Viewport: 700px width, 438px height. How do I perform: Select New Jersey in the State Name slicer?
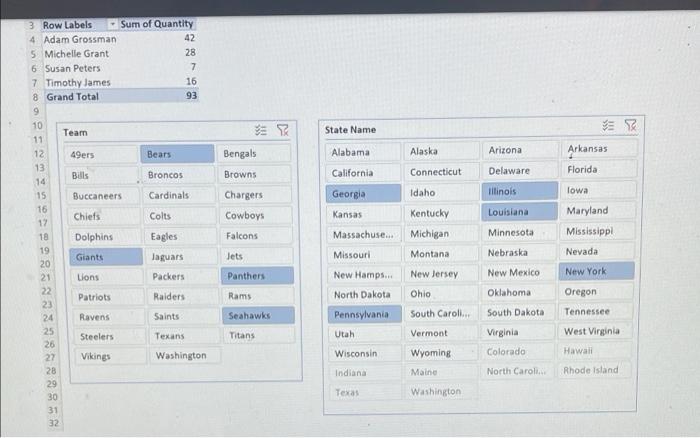tap(442, 274)
